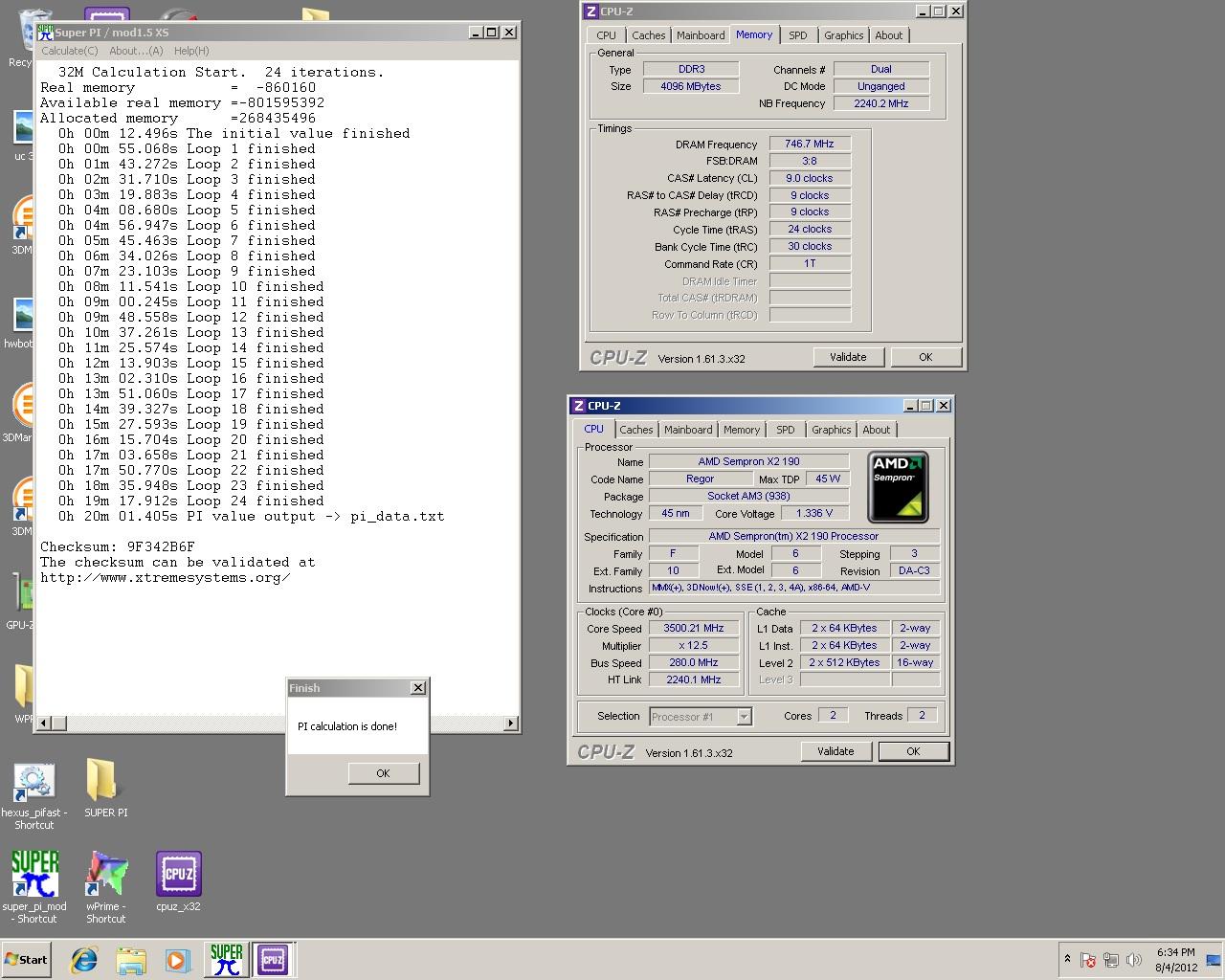Click the Action Center flag tray icon

(x=1088, y=960)
